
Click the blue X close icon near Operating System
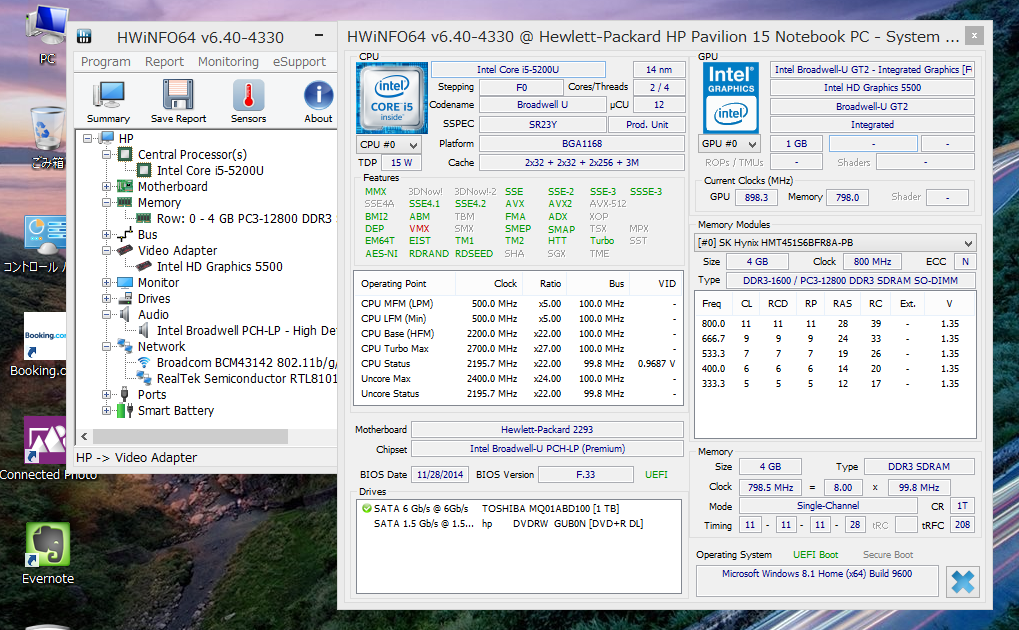click(x=962, y=582)
